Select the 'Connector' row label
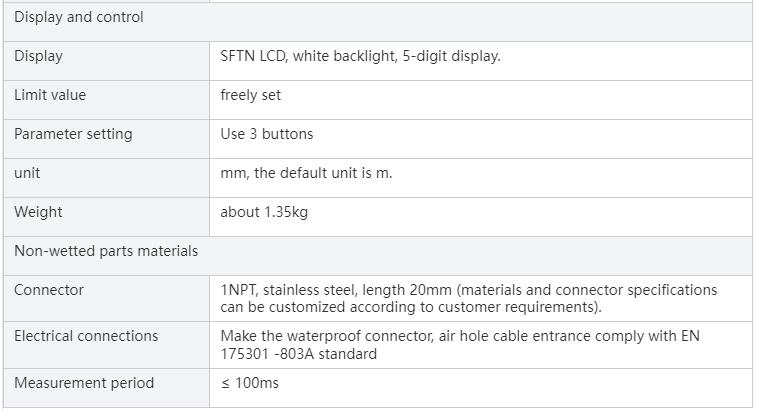The image size is (757, 410). click(x=49, y=290)
